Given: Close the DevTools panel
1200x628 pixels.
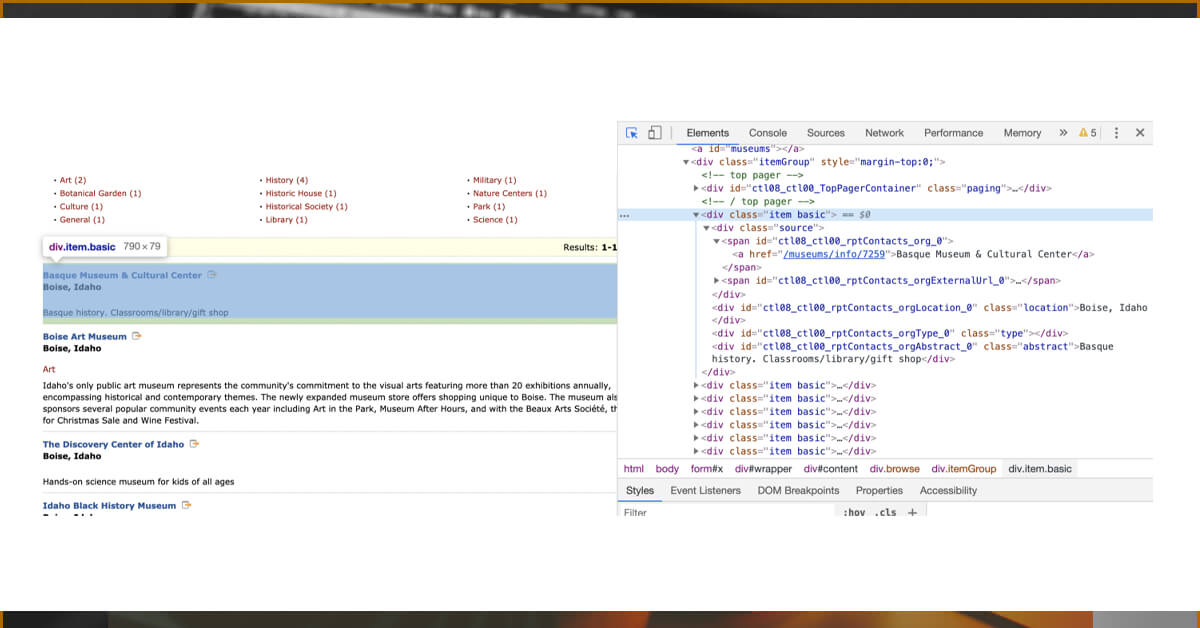Looking at the screenshot, I should tap(1140, 133).
